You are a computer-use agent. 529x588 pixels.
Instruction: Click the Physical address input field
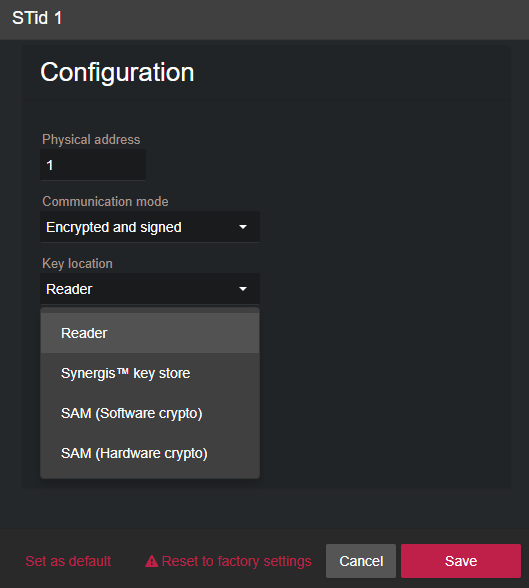[x=93, y=165]
